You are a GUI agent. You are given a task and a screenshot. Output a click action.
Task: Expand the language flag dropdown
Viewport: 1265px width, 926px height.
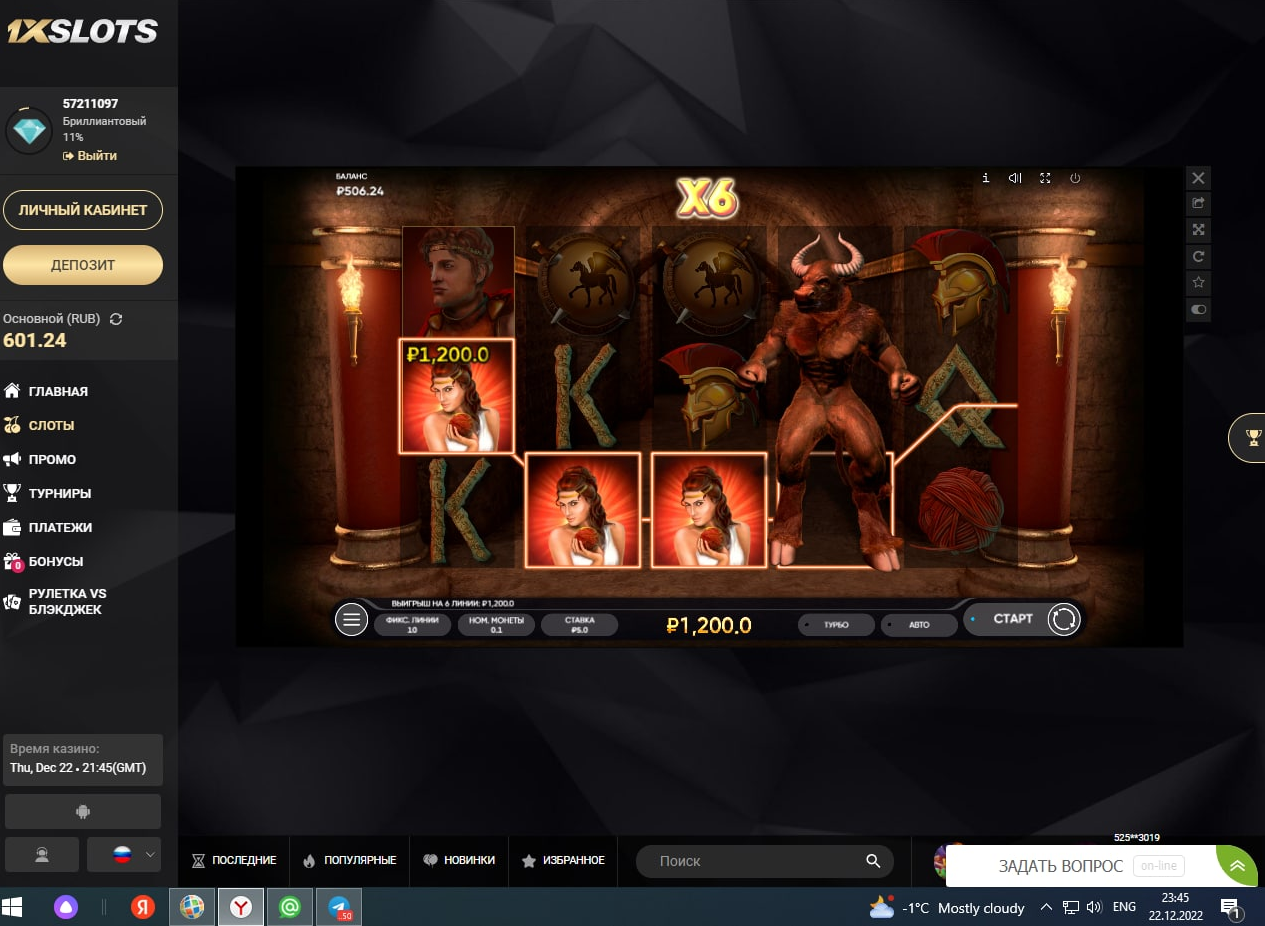coord(124,855)
